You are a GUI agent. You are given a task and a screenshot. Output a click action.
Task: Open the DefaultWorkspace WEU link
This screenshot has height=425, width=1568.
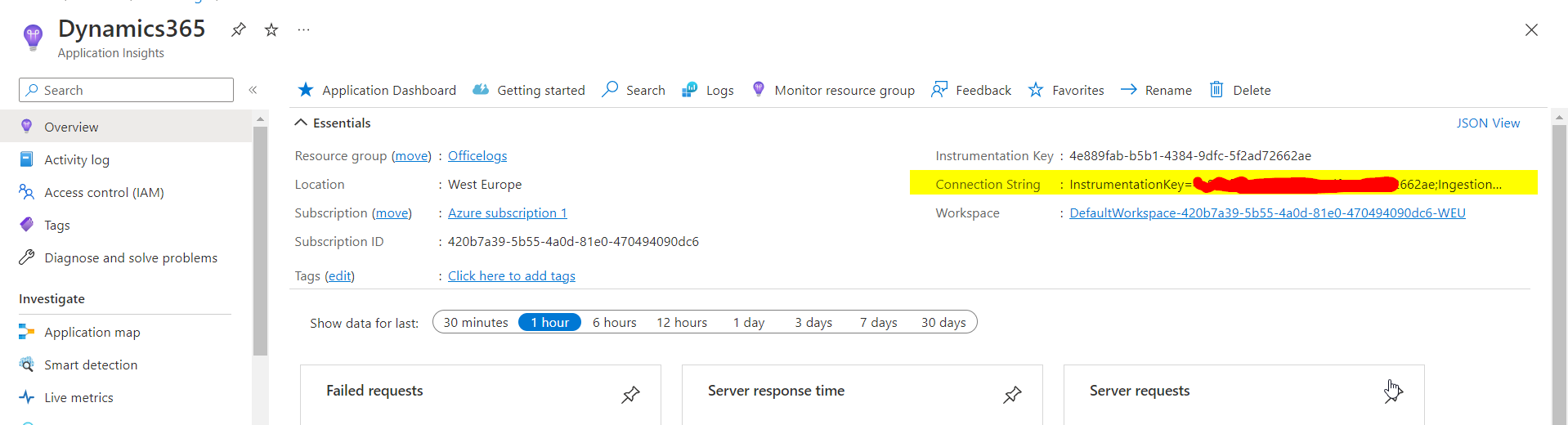pos(1267,212)
